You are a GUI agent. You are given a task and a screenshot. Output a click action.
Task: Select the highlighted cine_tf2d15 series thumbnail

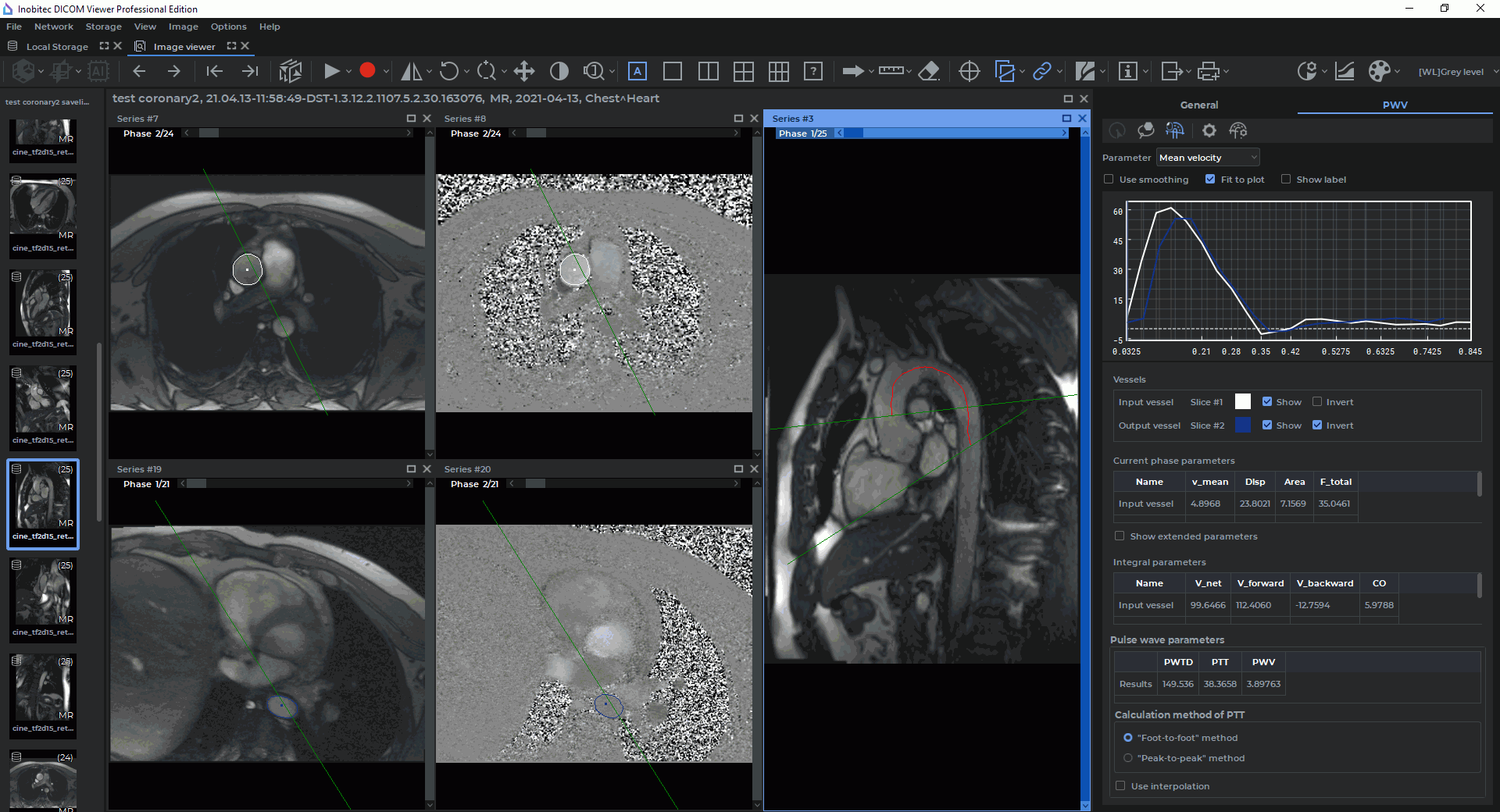tap(43, 504)
